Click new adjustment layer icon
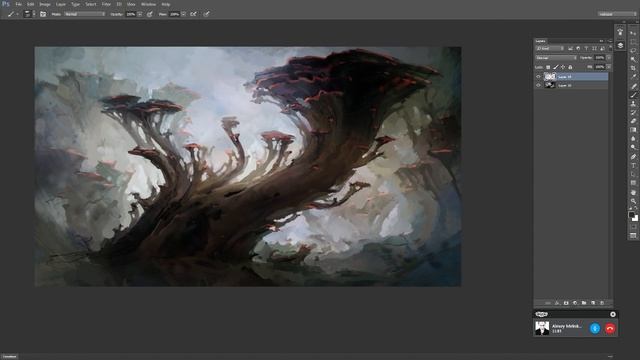Image resolution: width=640 pixels, height=360 pixels. (575, 303)
